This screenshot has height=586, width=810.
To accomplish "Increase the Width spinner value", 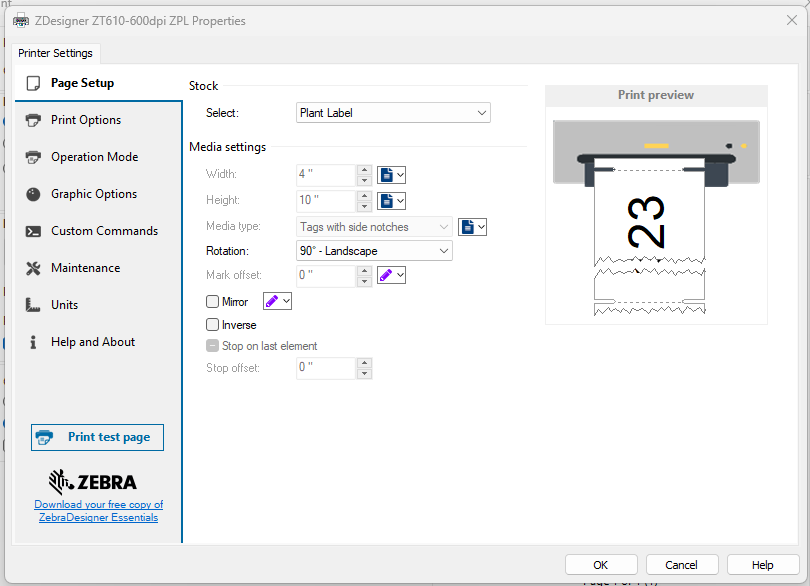I will 365,169.
